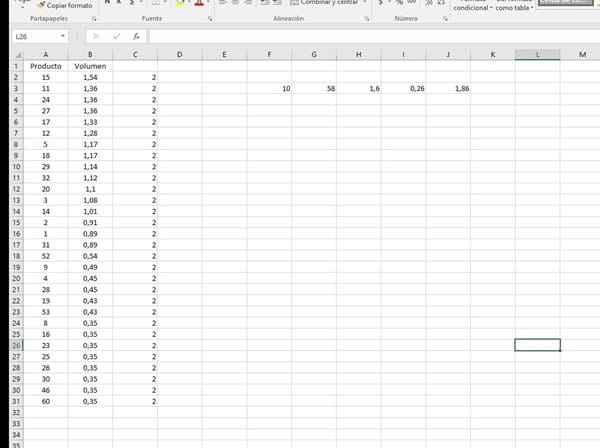Click cell H3 containing 1,6
Viewport: 600px width, 448px height.
pos(359,88)
